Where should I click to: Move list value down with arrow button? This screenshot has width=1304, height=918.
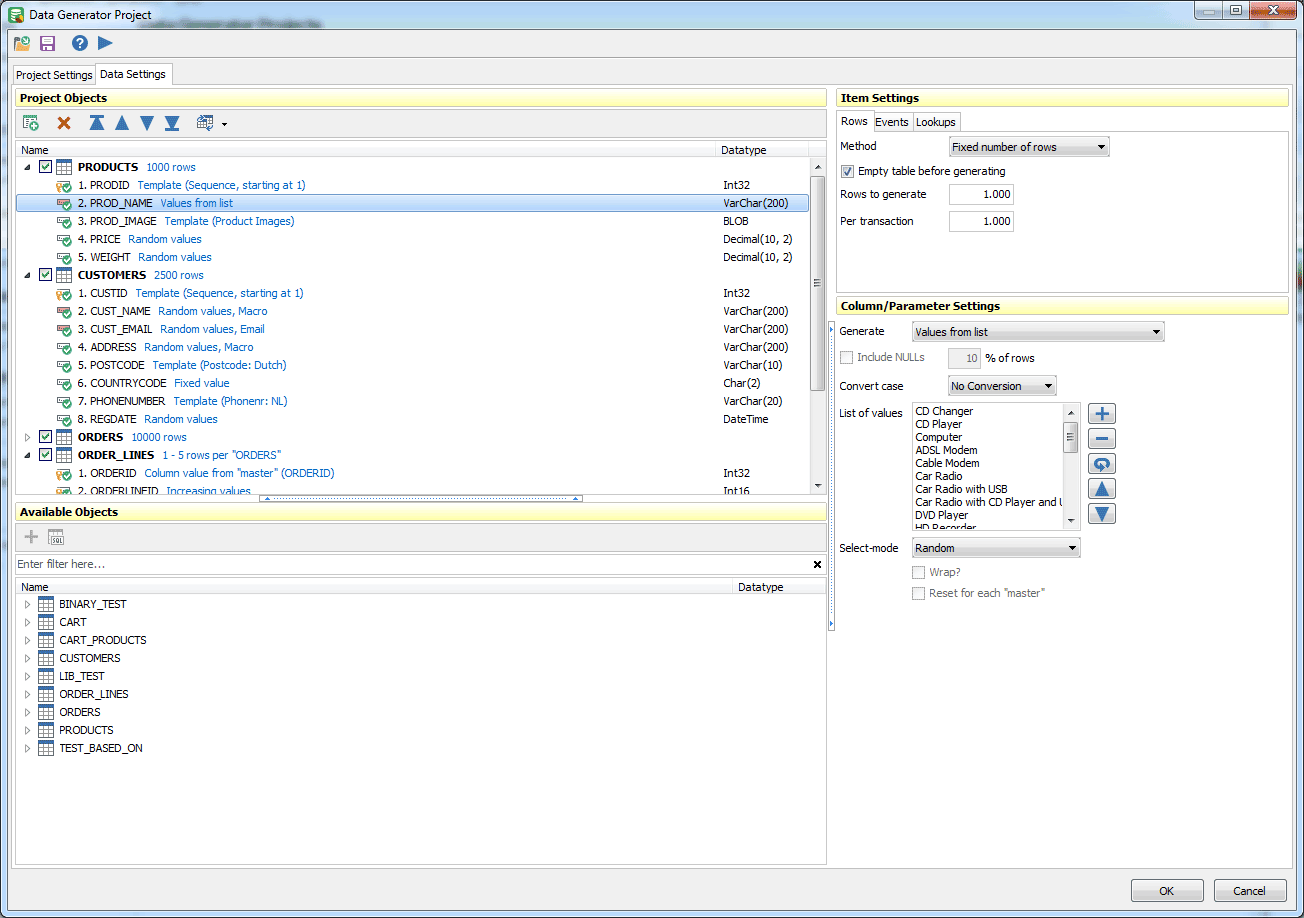[x=1101, y=514]
